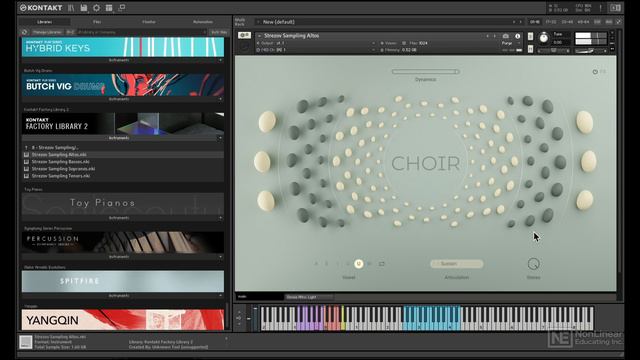This screenshot has height=360, width=640.
Task: Click the large top-left cream pebble
Action: (267, 122)
